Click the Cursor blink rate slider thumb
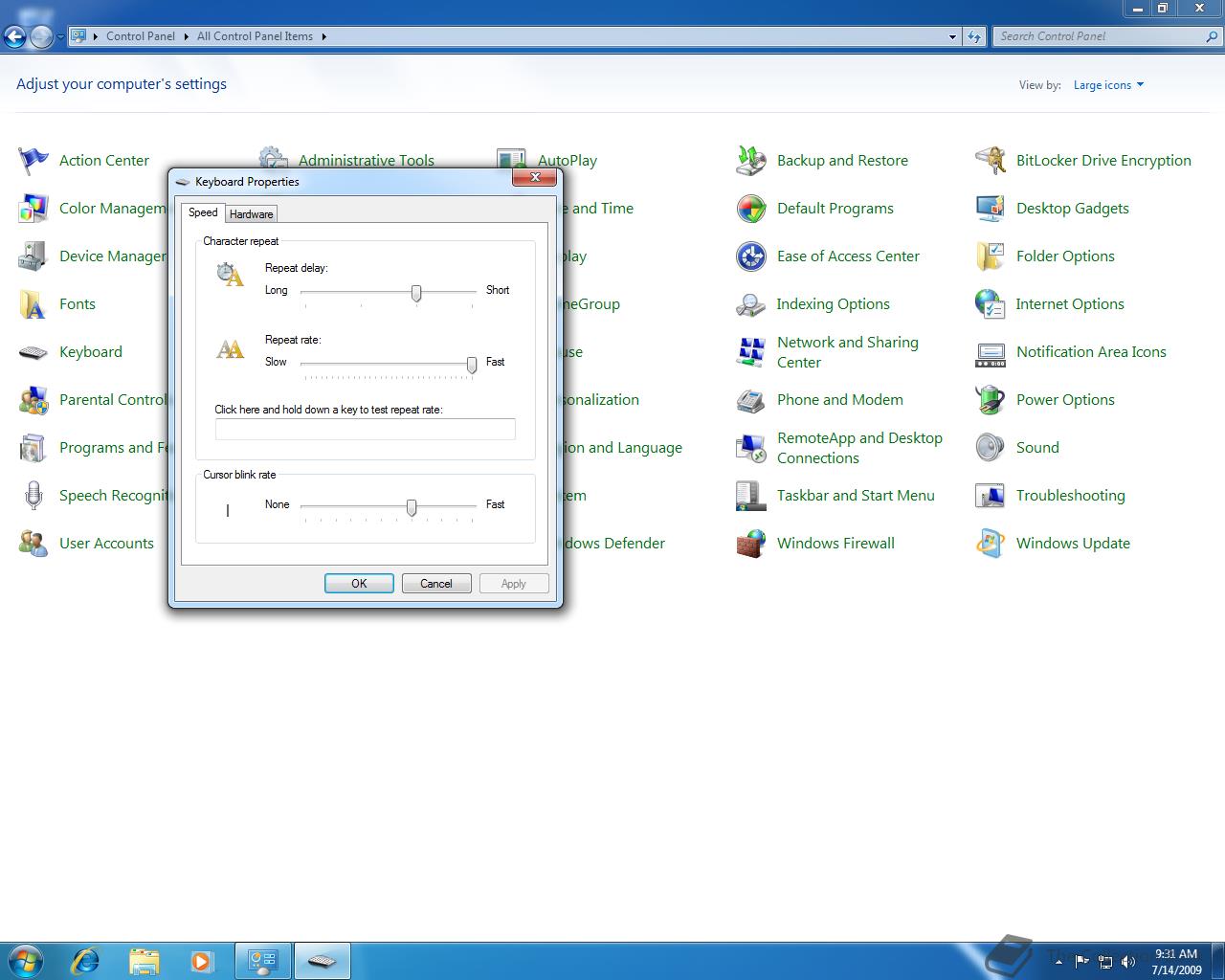The width and height of the screenshot is (1225, 980). [412, 507]
